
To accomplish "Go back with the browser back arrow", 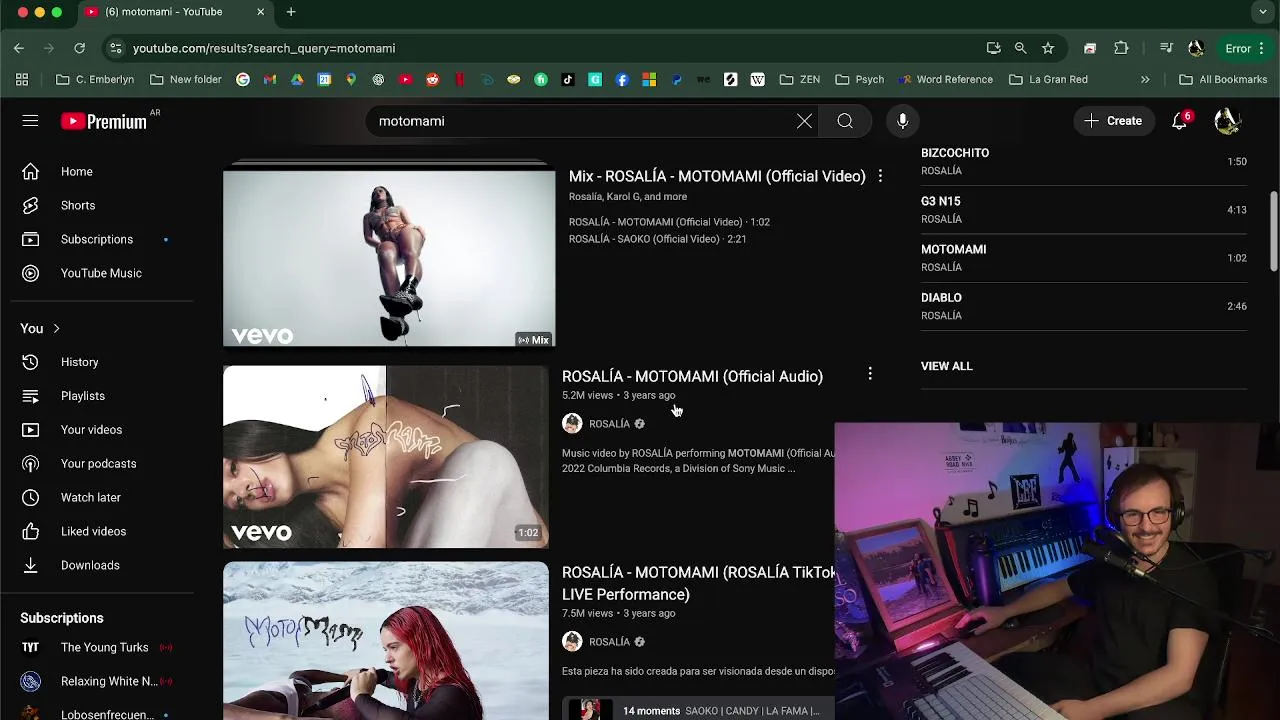I will click(x=19, y=48).
